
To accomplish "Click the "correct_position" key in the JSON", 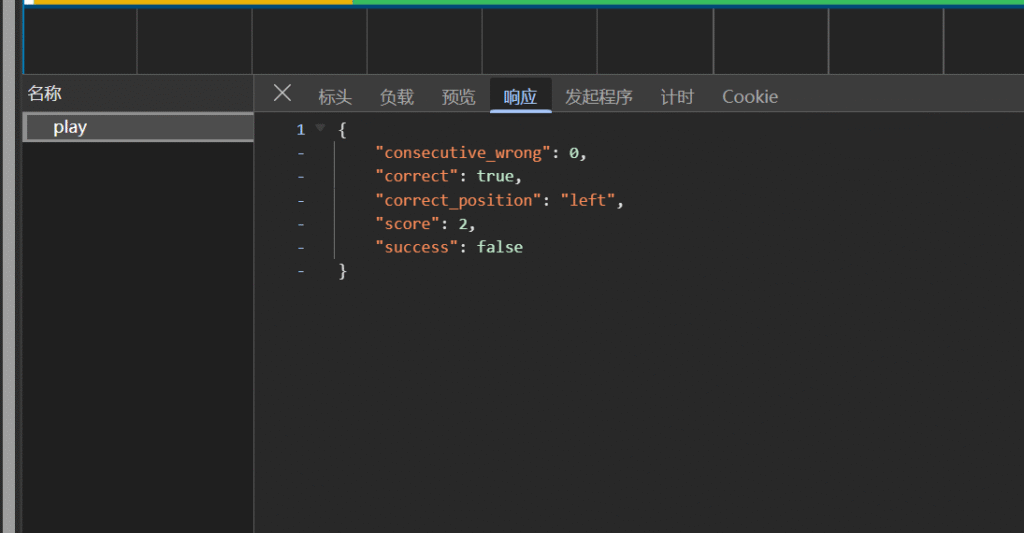I will point(459,200).
